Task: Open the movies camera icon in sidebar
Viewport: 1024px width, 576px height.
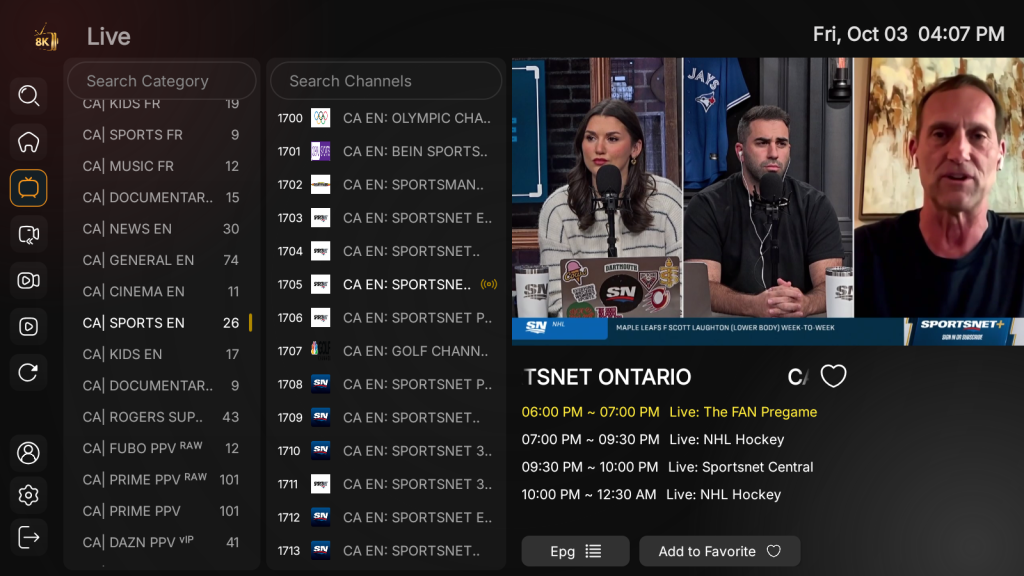Action: pos(29,281)
